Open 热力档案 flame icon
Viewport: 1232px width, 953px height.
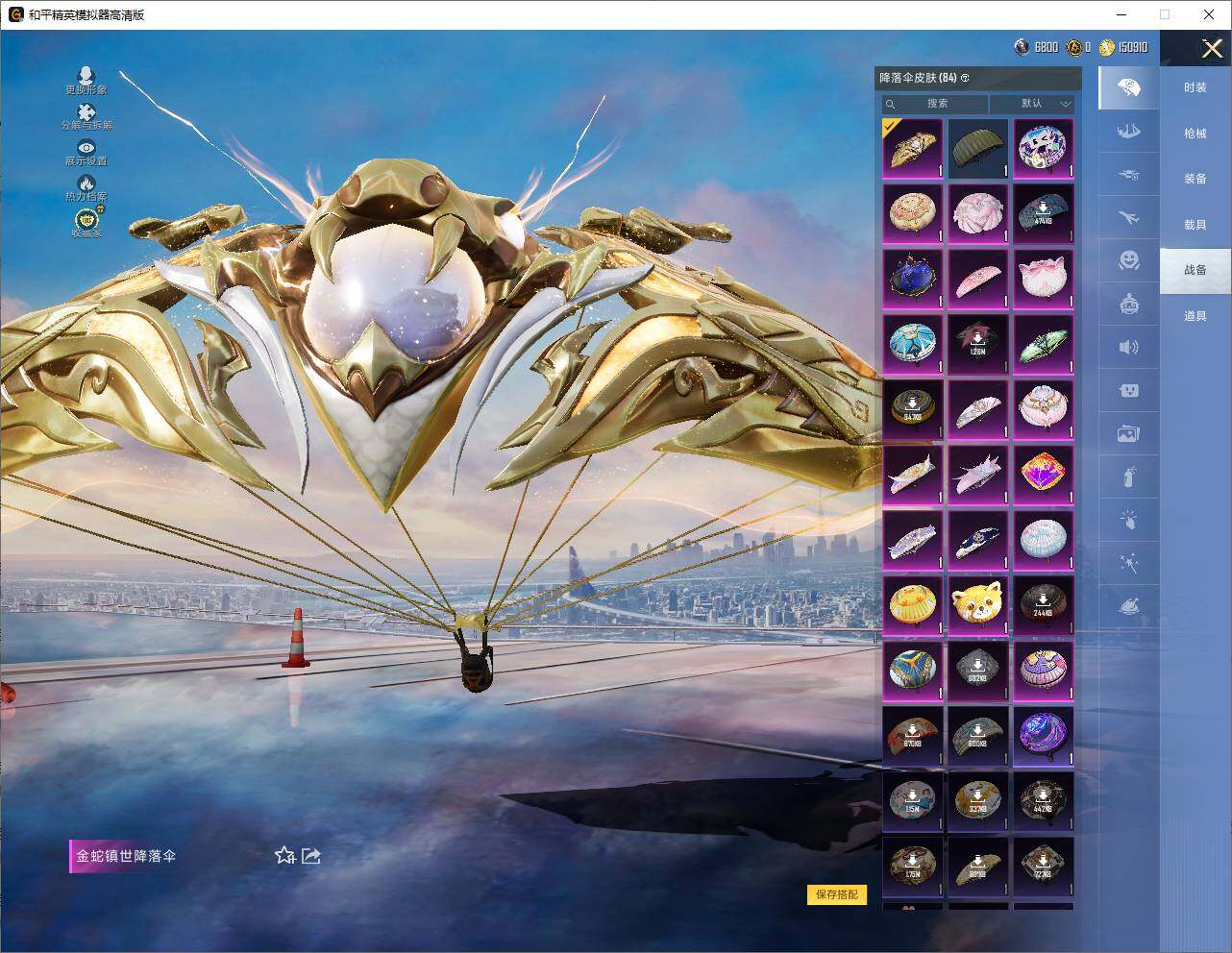coord(86,186)
